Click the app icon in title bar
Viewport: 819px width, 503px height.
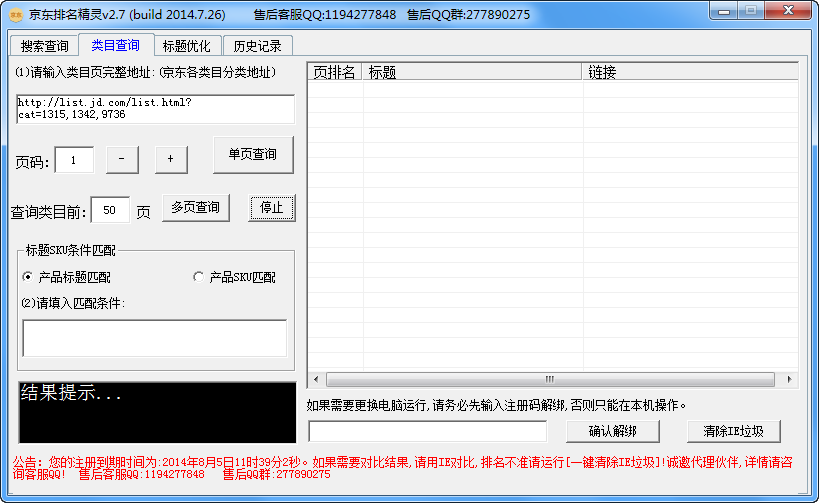pos(16,15)
